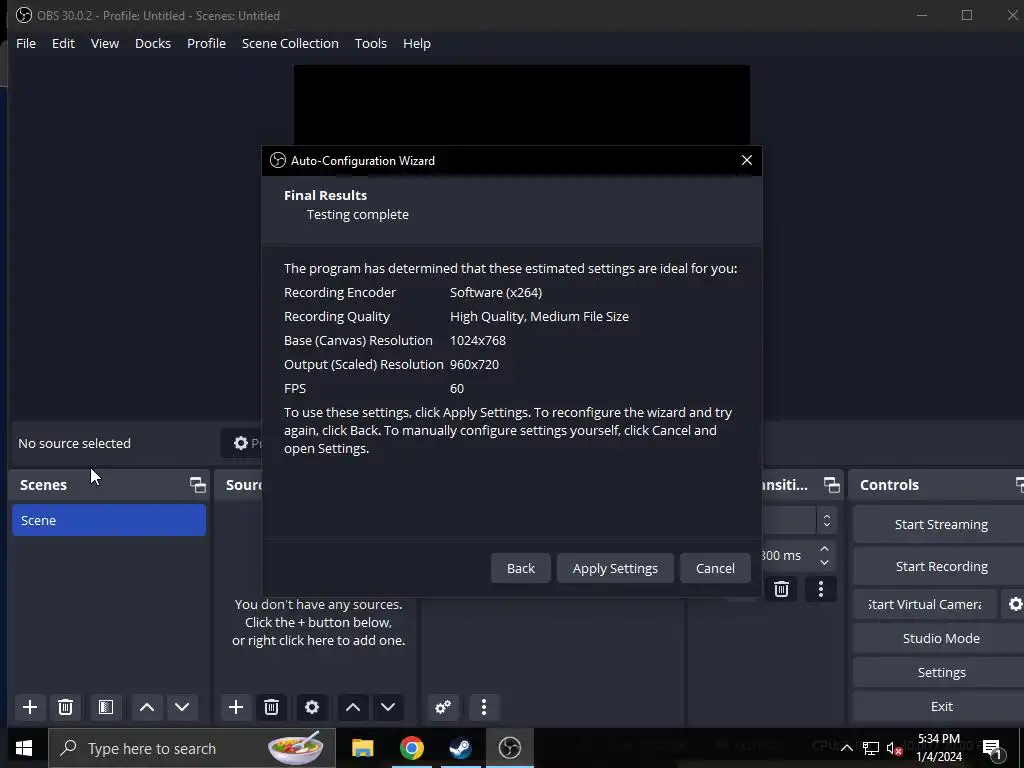Viewport: 1024px width, 768px height.
Task: Open the View menu
Action: click(x=104, y=43)
